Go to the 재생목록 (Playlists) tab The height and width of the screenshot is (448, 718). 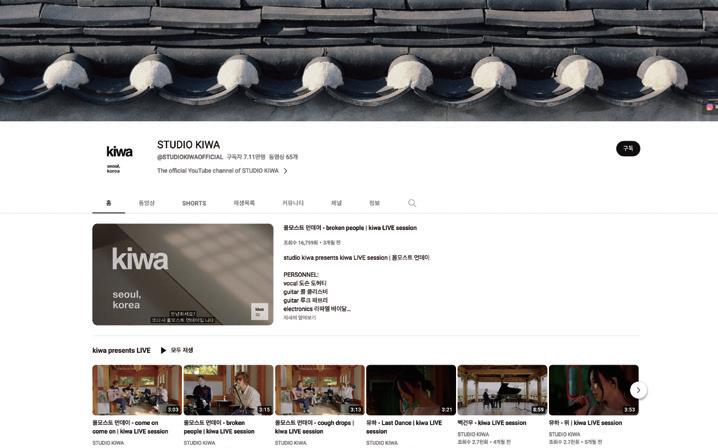[x=244, y=203]
